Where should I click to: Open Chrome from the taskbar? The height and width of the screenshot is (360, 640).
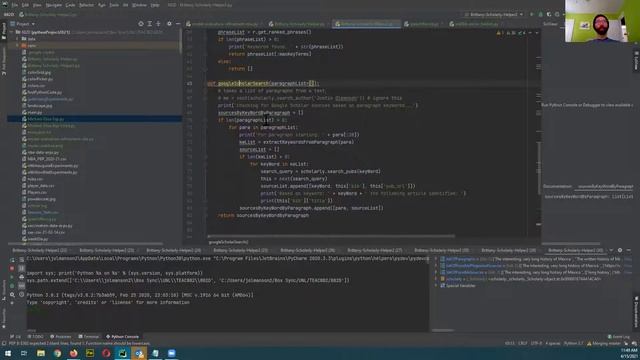pyautogui.click(x=57, y=353)
